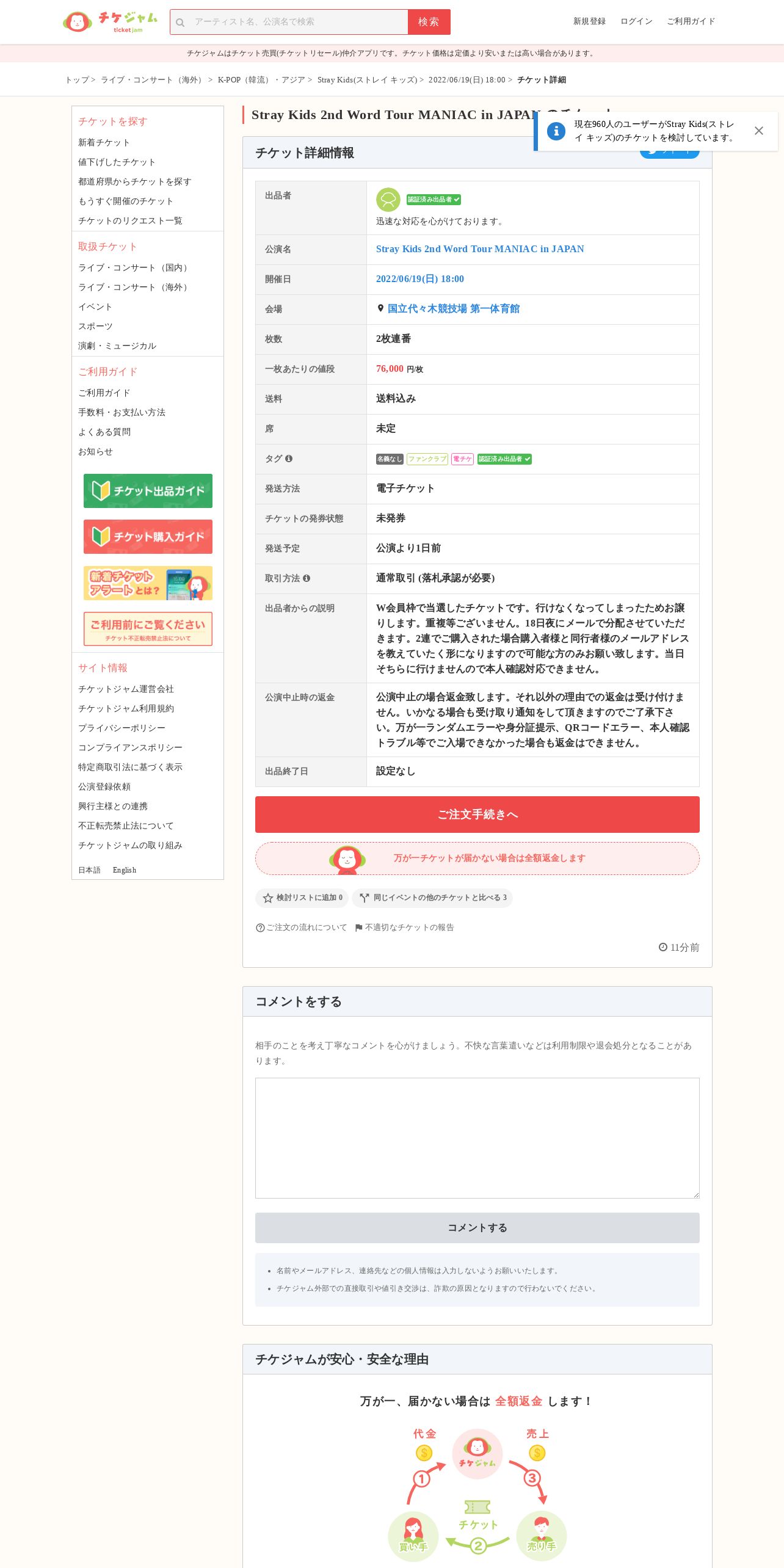Click ログイン in the header
Screen dimensions: 784x1568
click(636, 21)
